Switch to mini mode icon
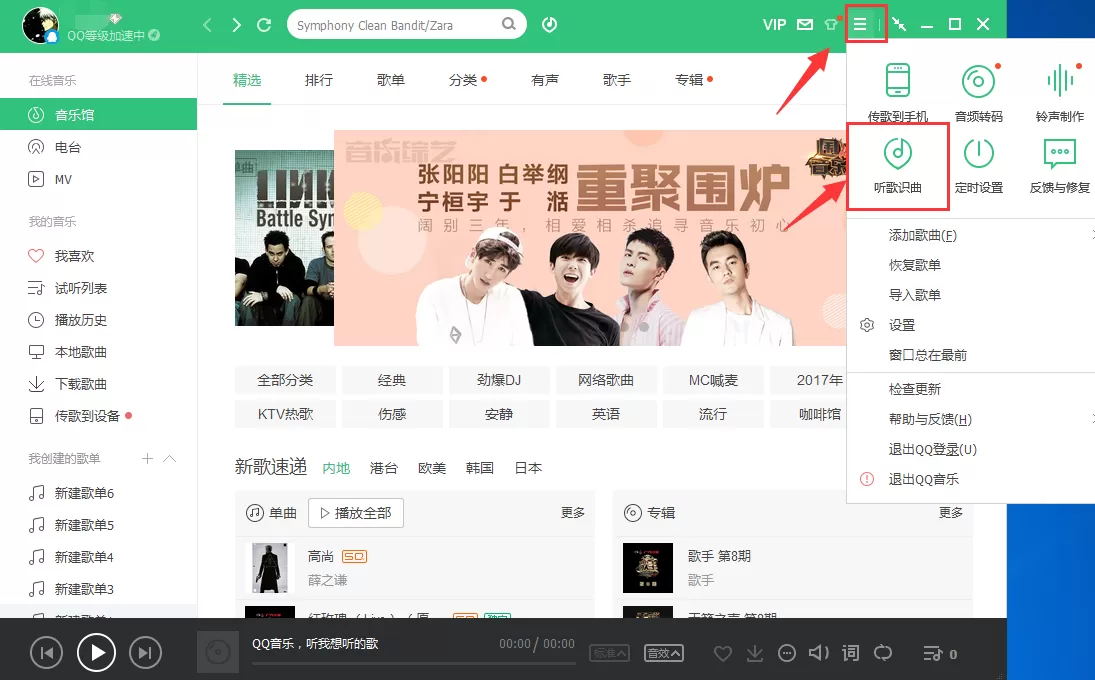The width and height of the screenshot is (1095, 680). [899, 24]
